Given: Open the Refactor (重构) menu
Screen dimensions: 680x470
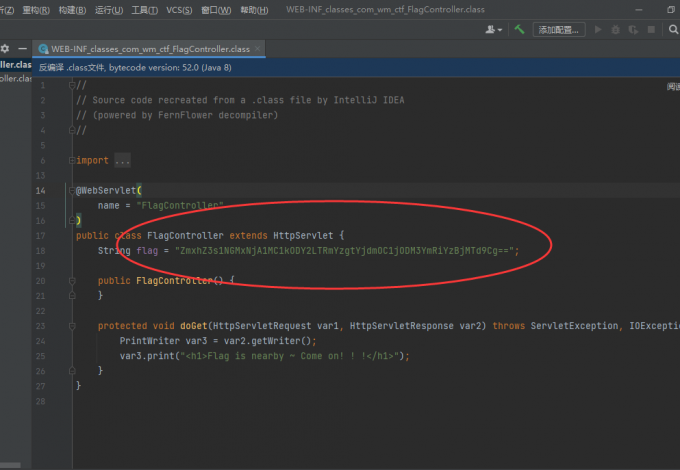Looking at the screenshot, I should click(36, 10).
